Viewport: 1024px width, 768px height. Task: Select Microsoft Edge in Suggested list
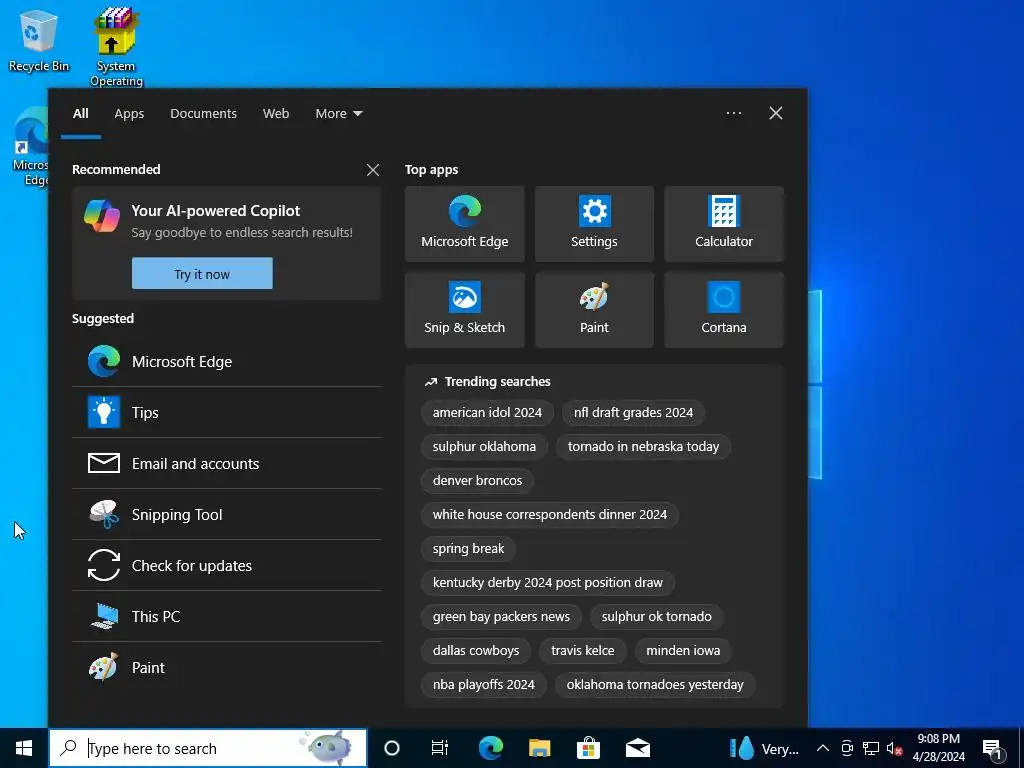pyautogui.click(x=227, y=362)
